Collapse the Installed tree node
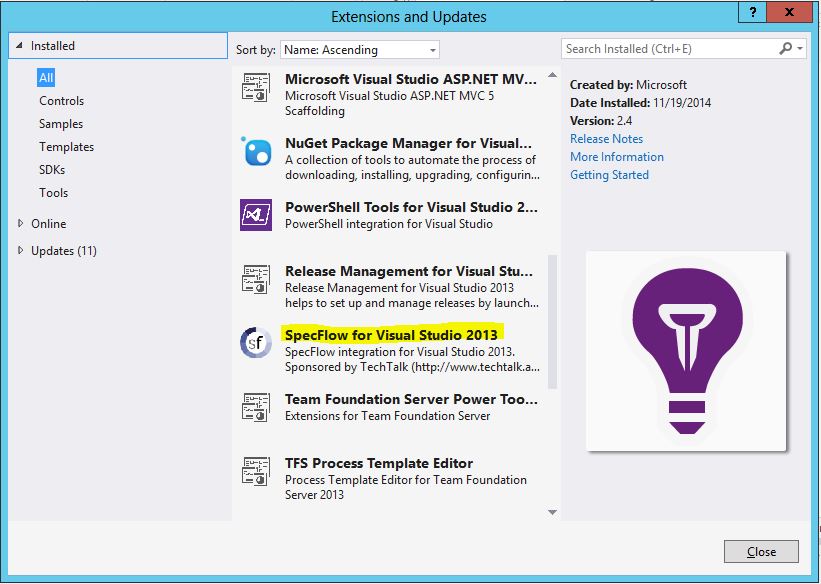The height and width of the screenshot is (584, 821). (19, 46)
